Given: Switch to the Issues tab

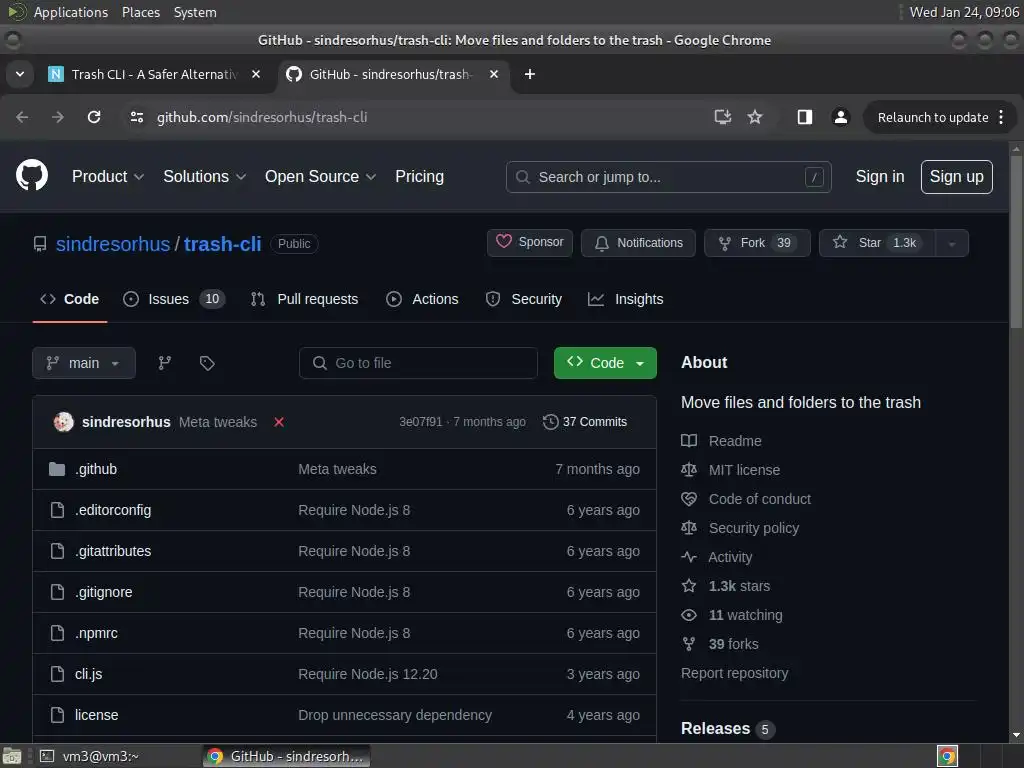Looking at the screenshot, I should (x=174, y=299).
